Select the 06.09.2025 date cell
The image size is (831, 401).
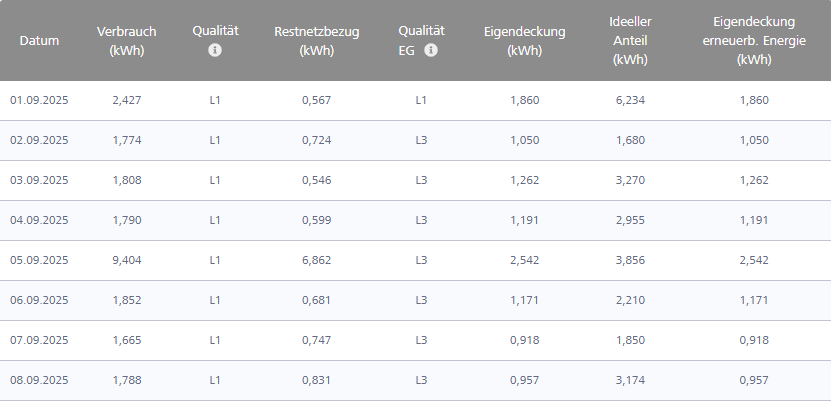coord(39,300)
